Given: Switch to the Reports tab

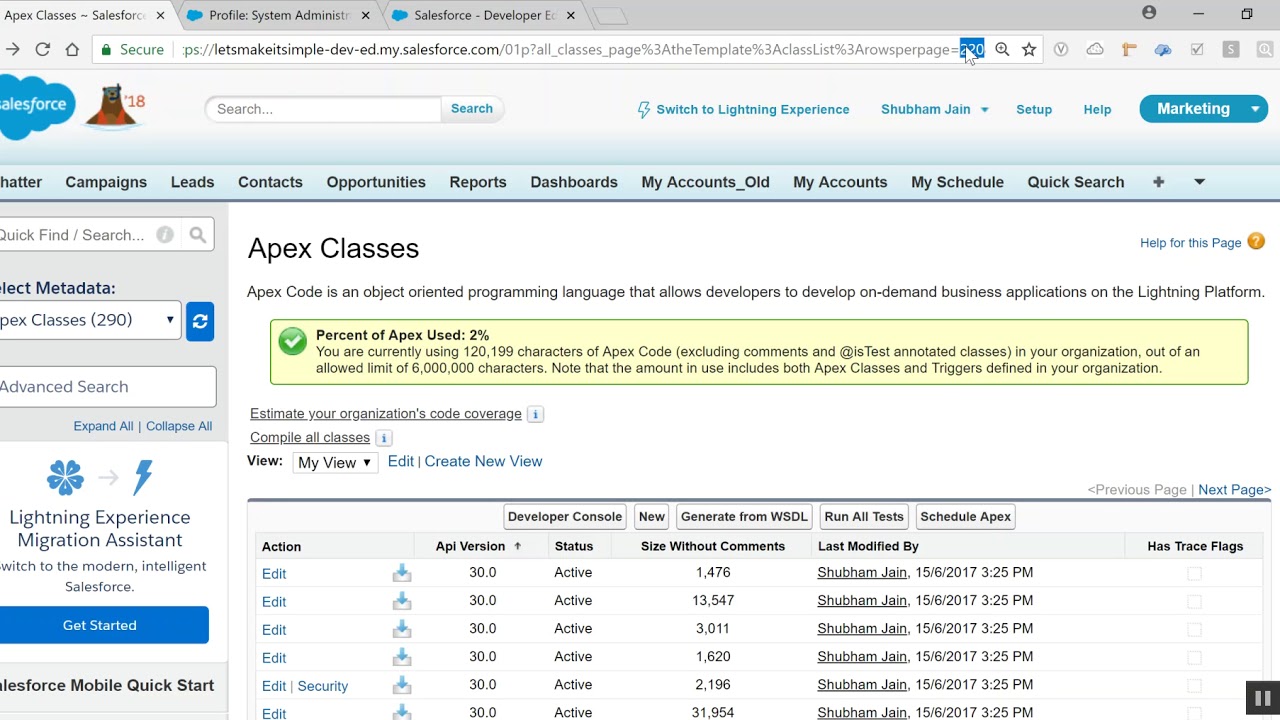Looking at the screenshot, I should click(x=478, y=182).
